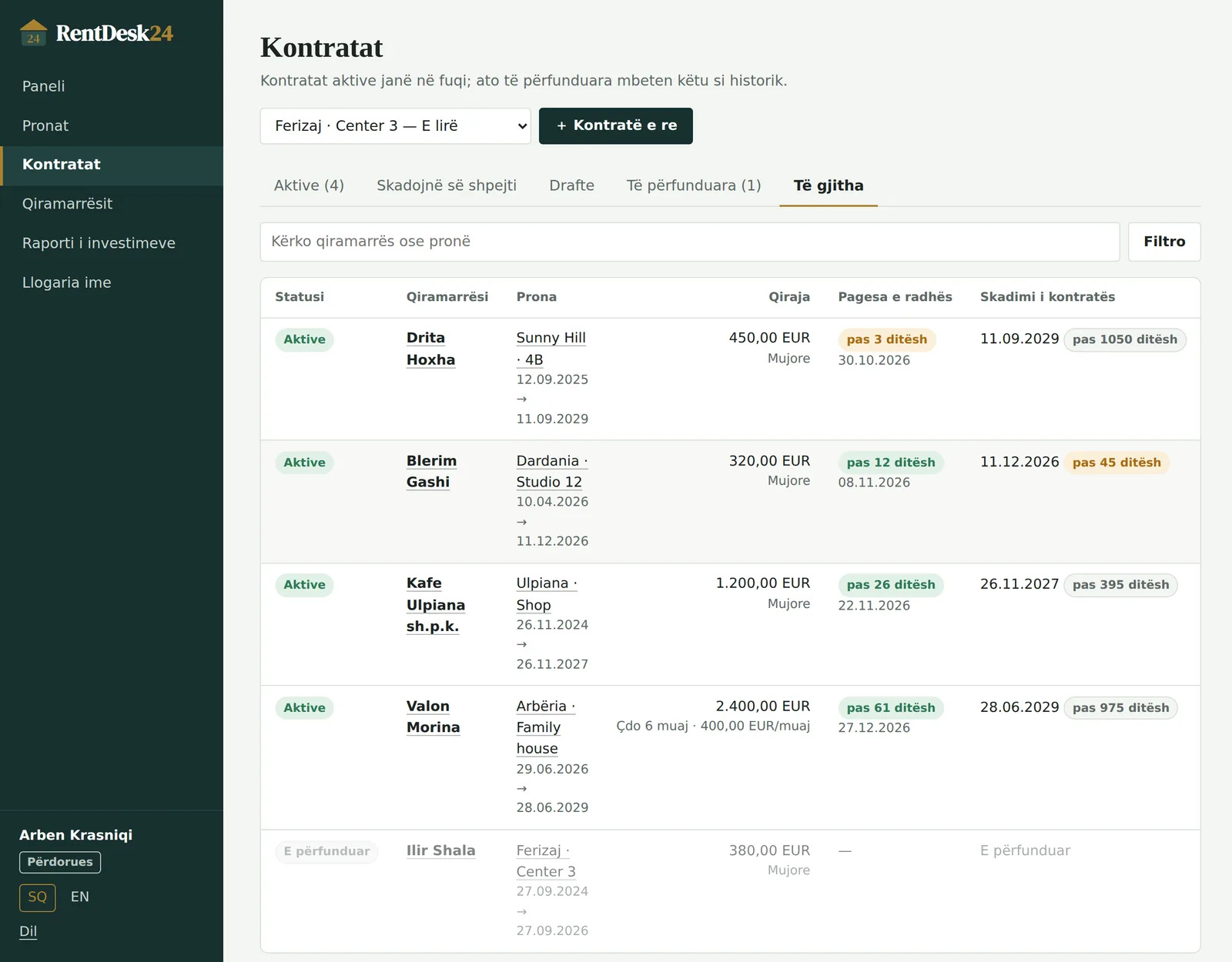Open the Filtro filter button

click(1164, 242)
